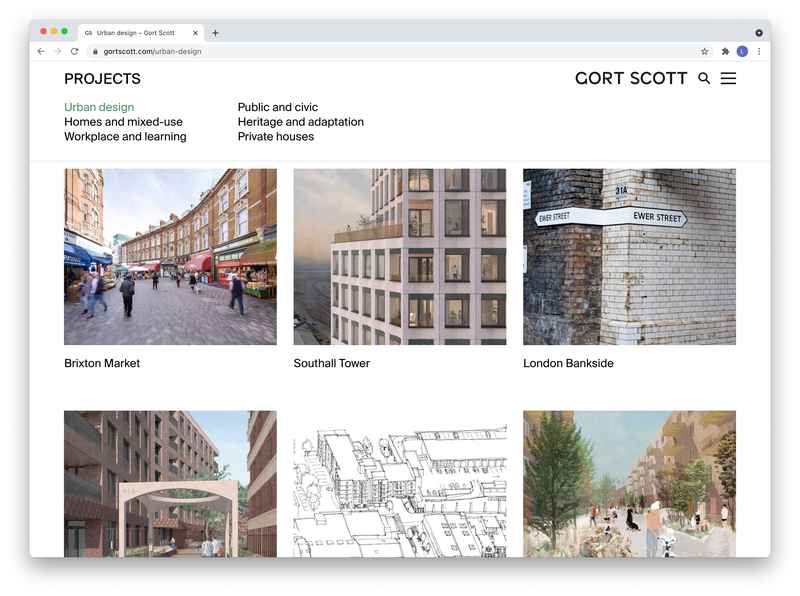Click the Brixton Market title link
The image size is (800, 596).
click(102, 363)
